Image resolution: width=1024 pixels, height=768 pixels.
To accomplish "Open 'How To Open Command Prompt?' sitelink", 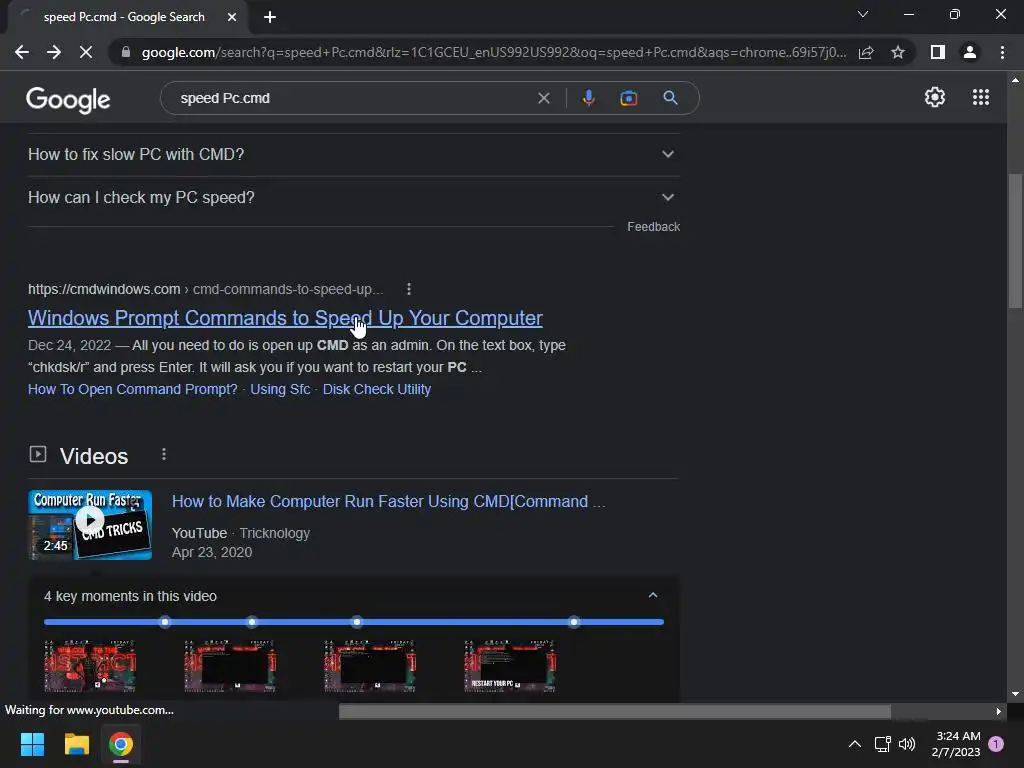I will (133, 389).
